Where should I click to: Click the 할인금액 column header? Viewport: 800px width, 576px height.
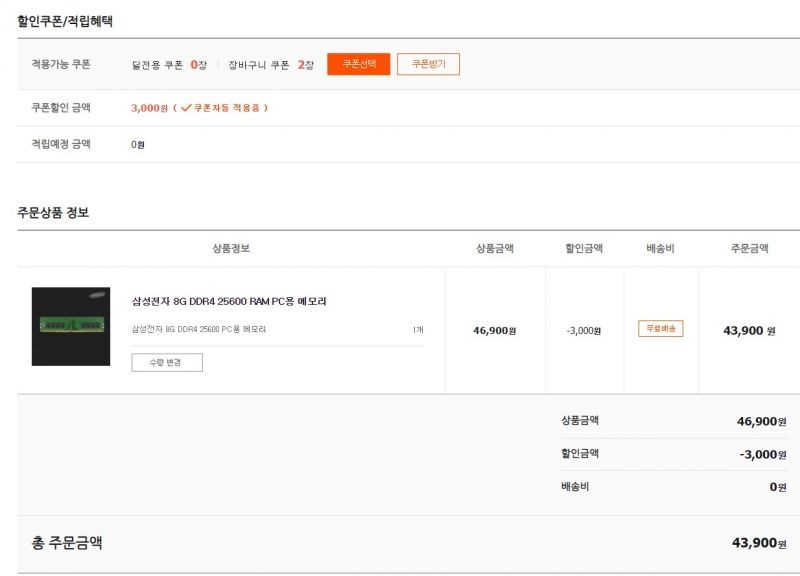point(584,248)
